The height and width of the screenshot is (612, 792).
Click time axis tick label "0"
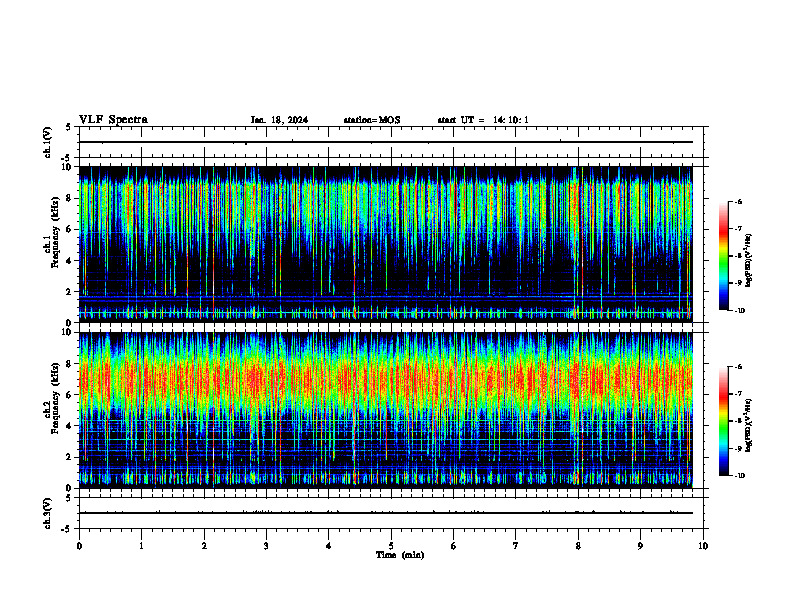click(79, 546)
